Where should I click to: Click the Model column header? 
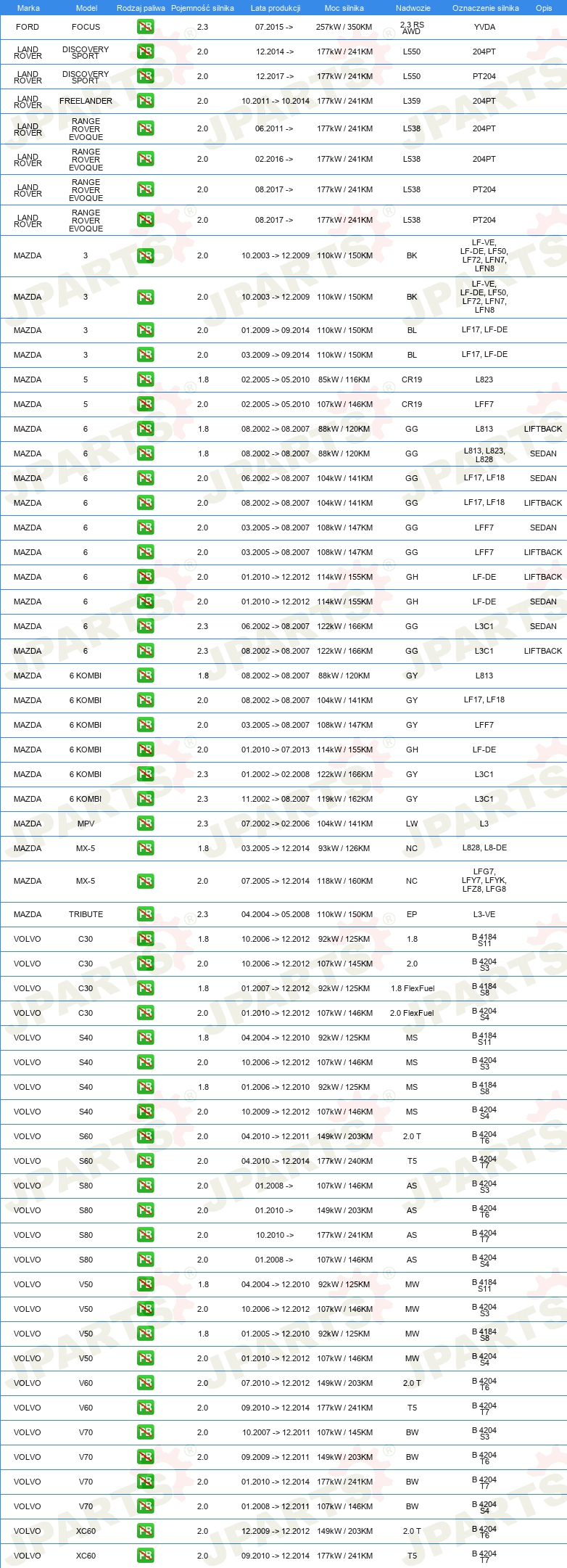pyautogui.click(x=86, y=8)
